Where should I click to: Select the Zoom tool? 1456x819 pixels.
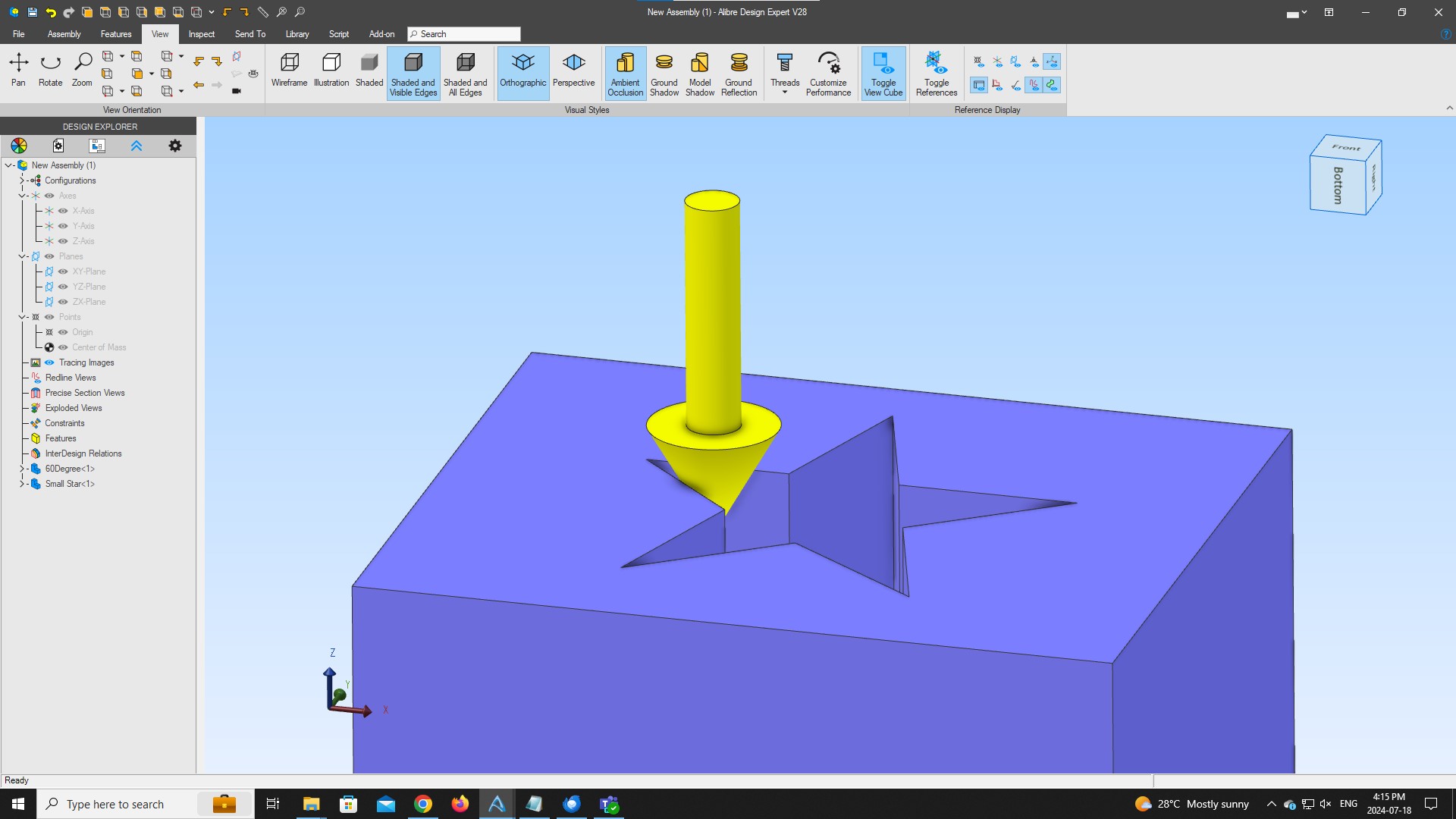[x=82, y=71]
